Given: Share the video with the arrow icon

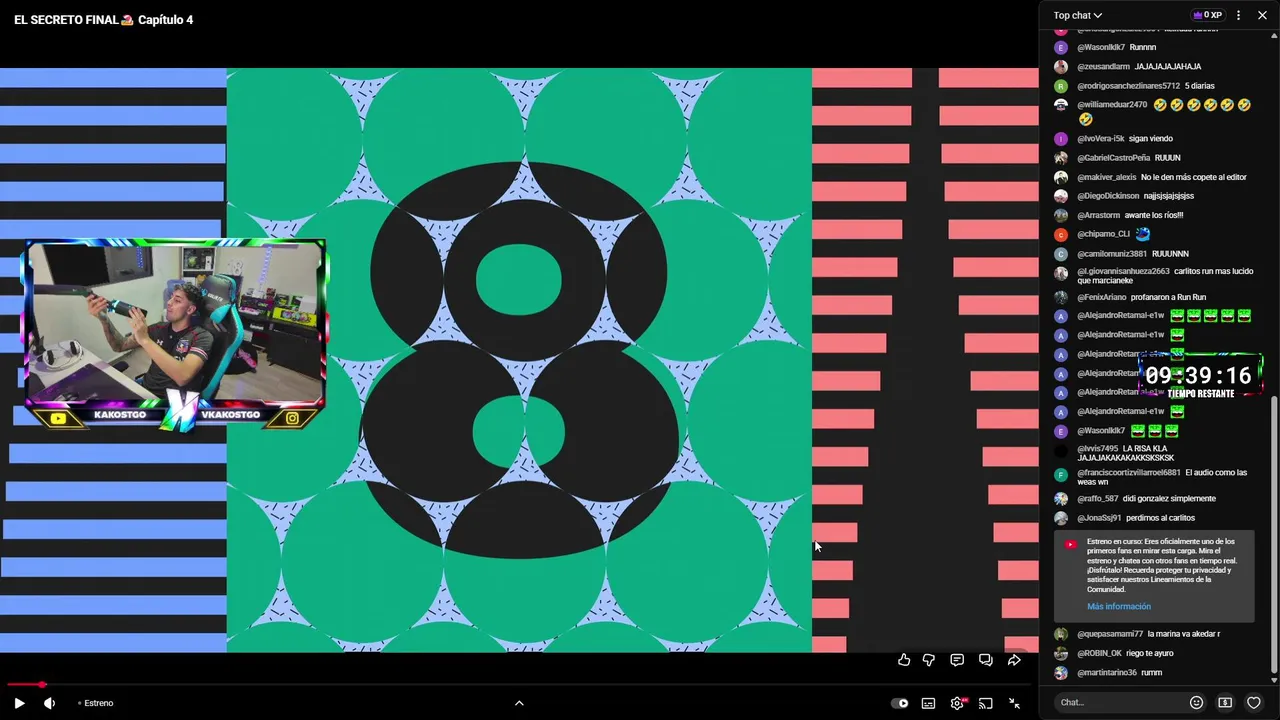Looking at the screenshot, I should pyautogui.click(x=1014, y=660).
